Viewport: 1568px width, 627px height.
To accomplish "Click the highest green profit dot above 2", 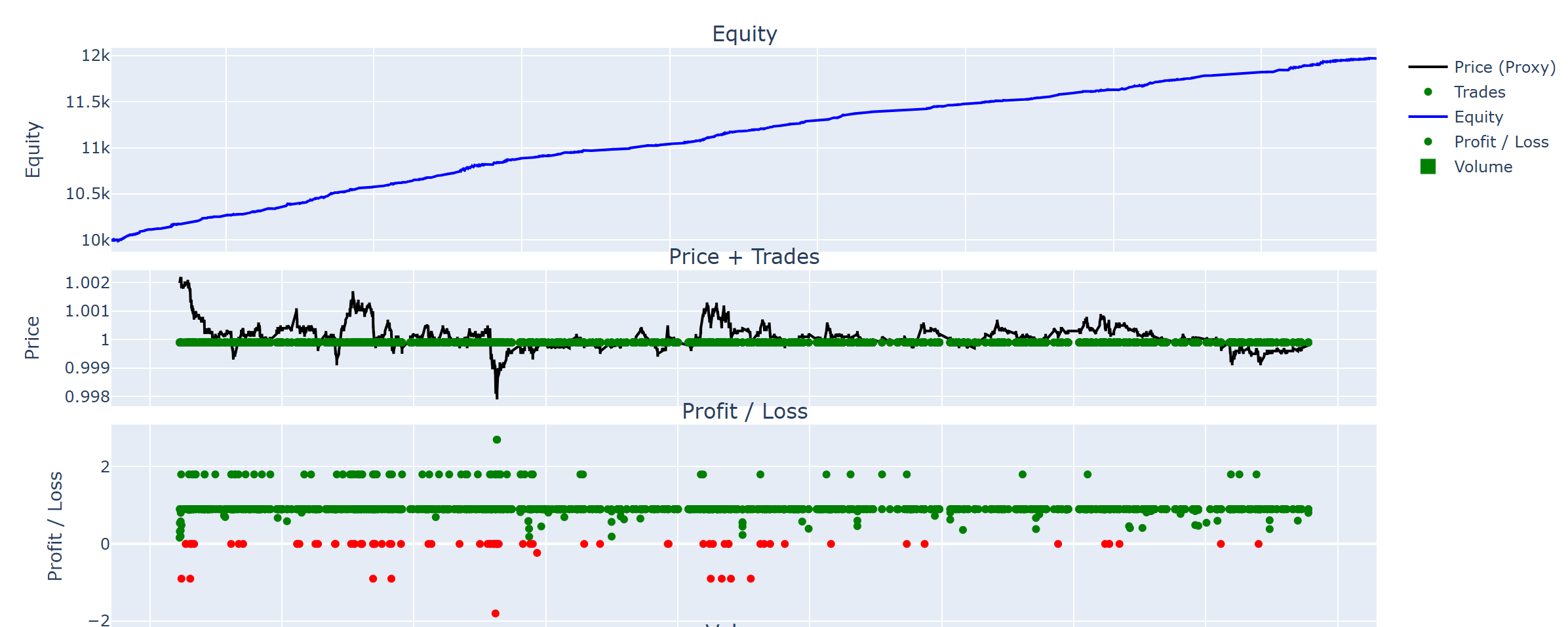I will coord(497,440).
